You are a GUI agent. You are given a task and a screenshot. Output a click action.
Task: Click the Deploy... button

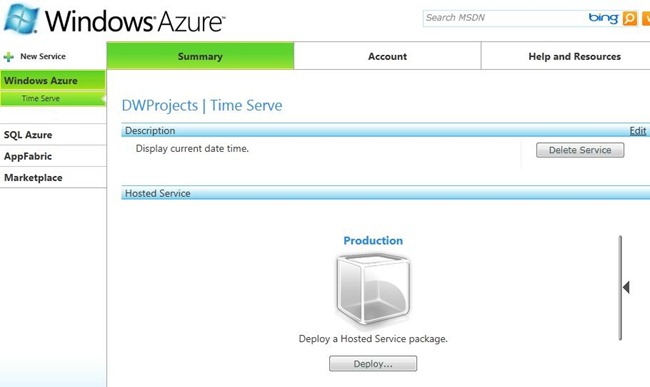coord(373,363)
